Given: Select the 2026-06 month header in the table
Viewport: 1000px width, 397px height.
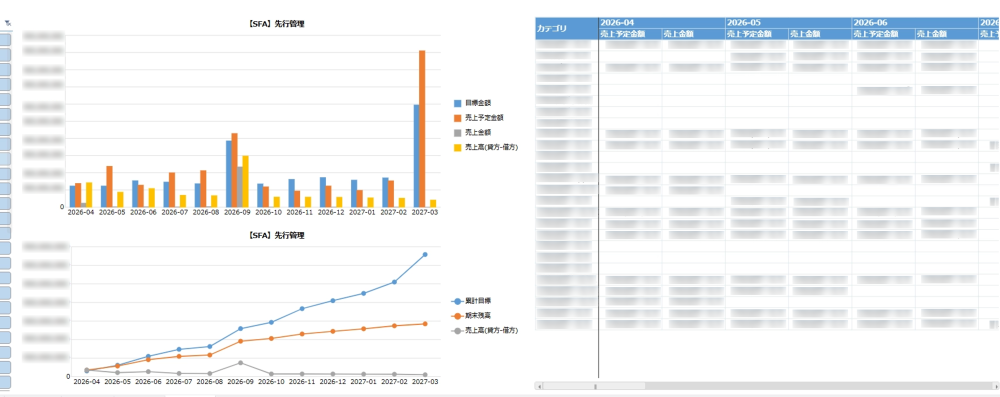Looking at the screenshot, I should point(915,22).
